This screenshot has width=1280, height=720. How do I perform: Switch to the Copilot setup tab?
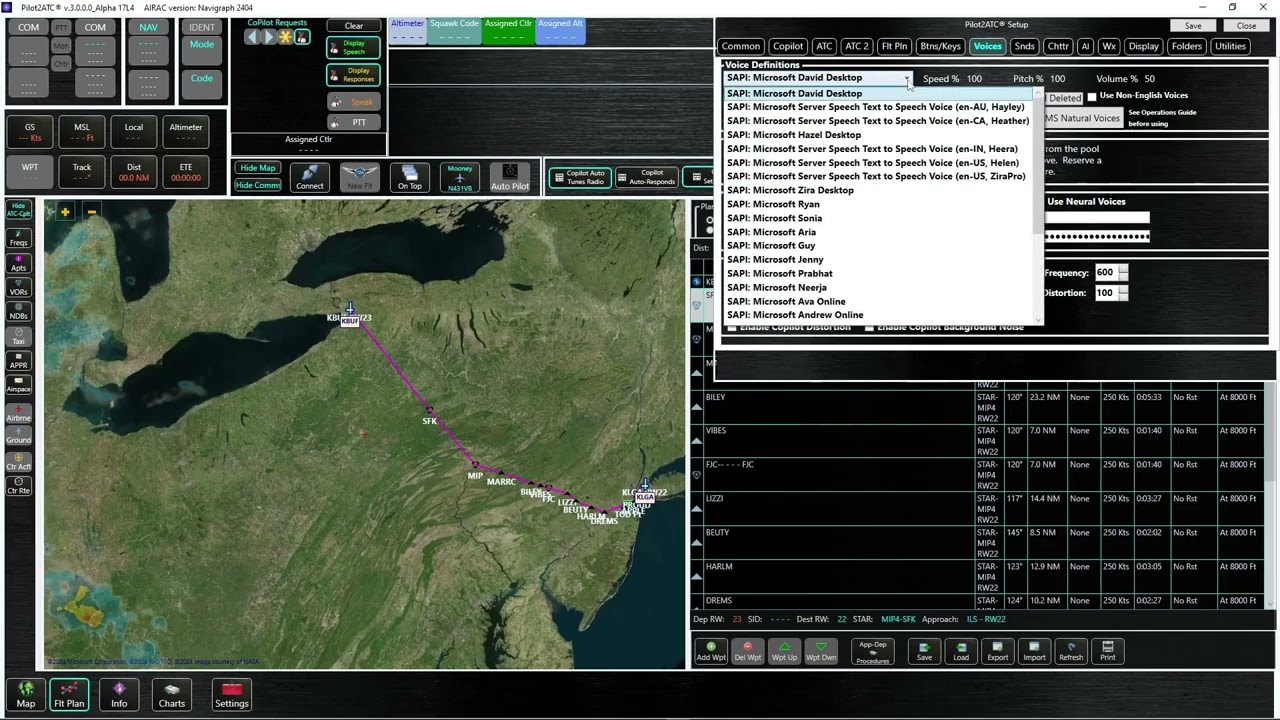pos(788,46)
